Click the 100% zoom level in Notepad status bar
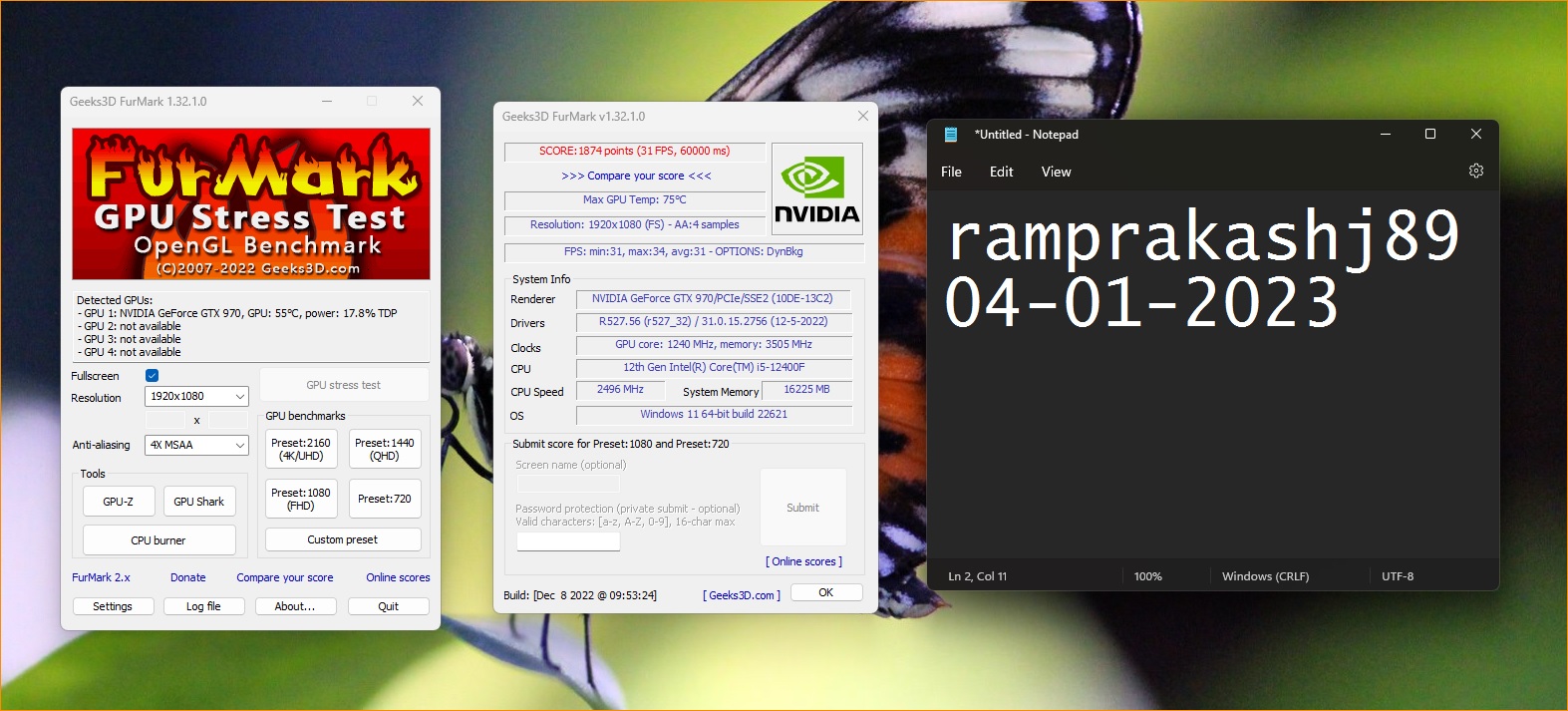 click(x=1147, y=576)
